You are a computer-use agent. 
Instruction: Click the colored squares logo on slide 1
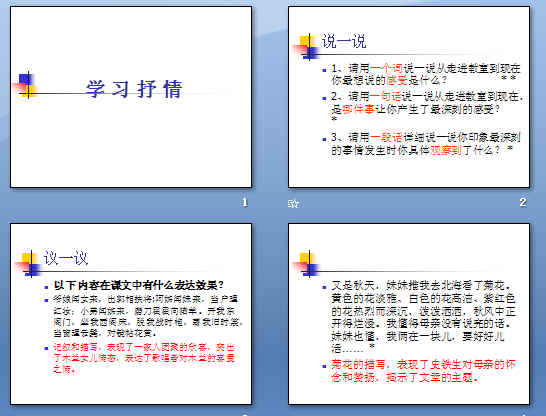[25, 85]
